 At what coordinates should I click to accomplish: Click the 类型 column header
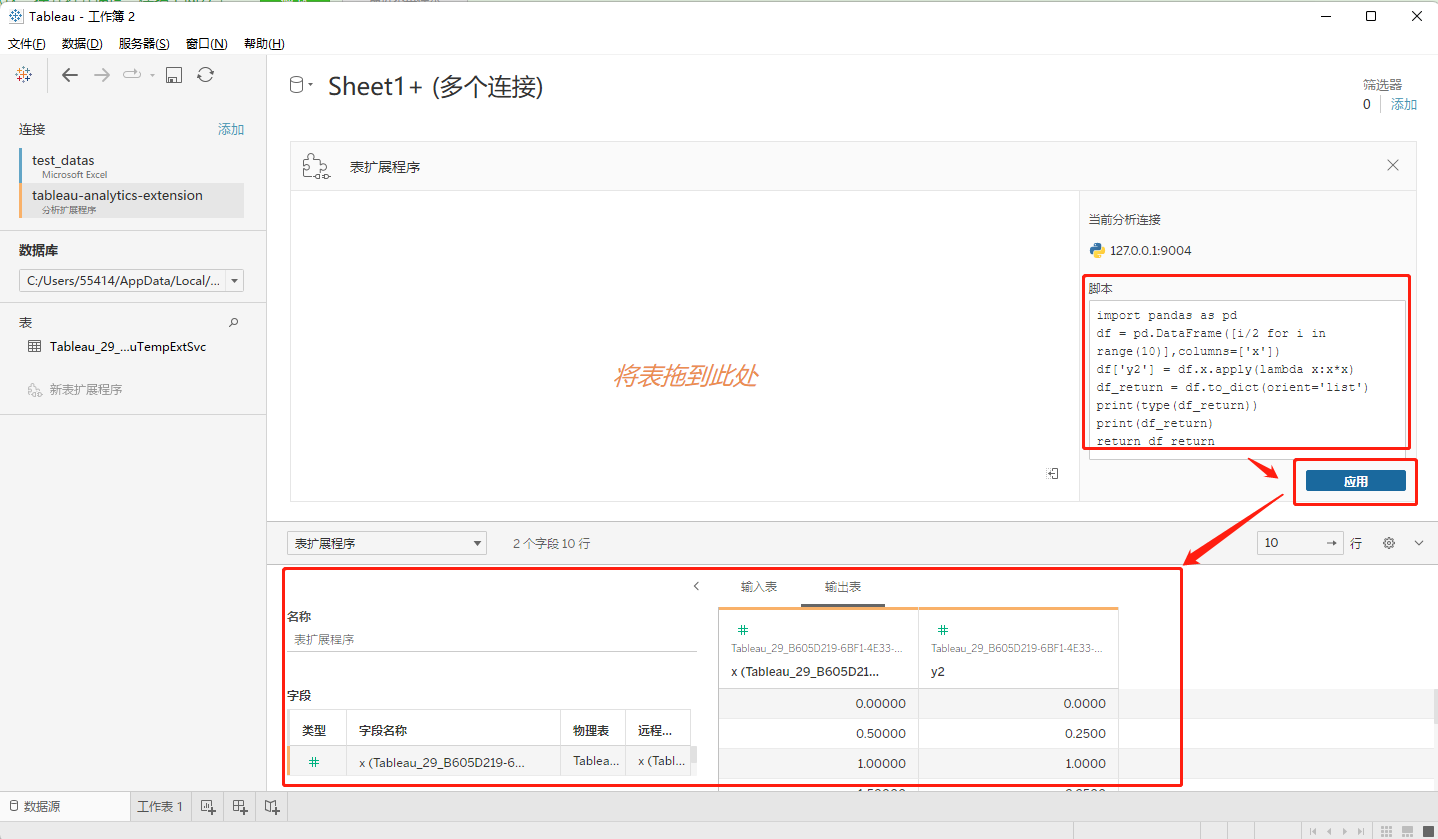(x=318, y=730)
